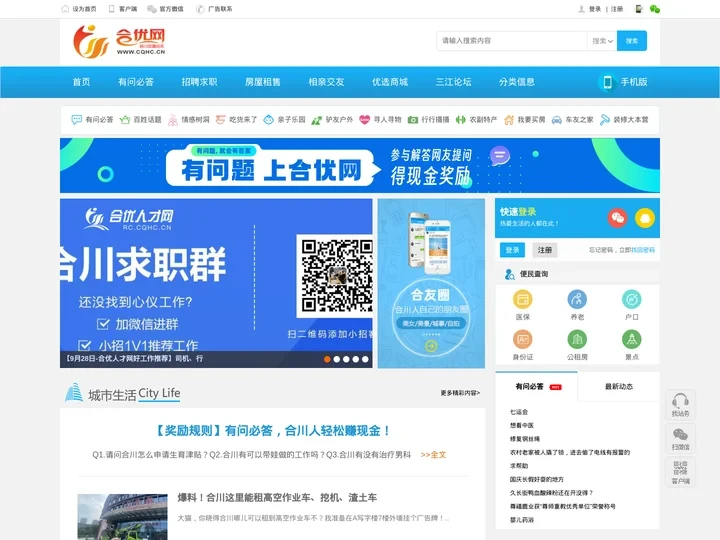This screenshot has width=720, height=540.
Task: Open the 车友之家 category
Action: pos(572,120)
